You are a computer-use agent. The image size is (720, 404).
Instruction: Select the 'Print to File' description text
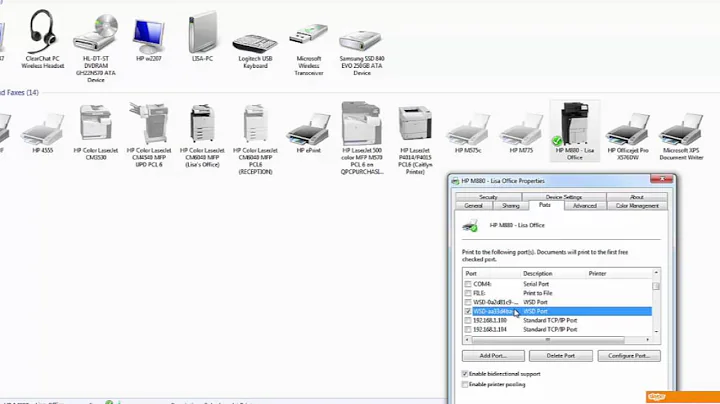538,293
